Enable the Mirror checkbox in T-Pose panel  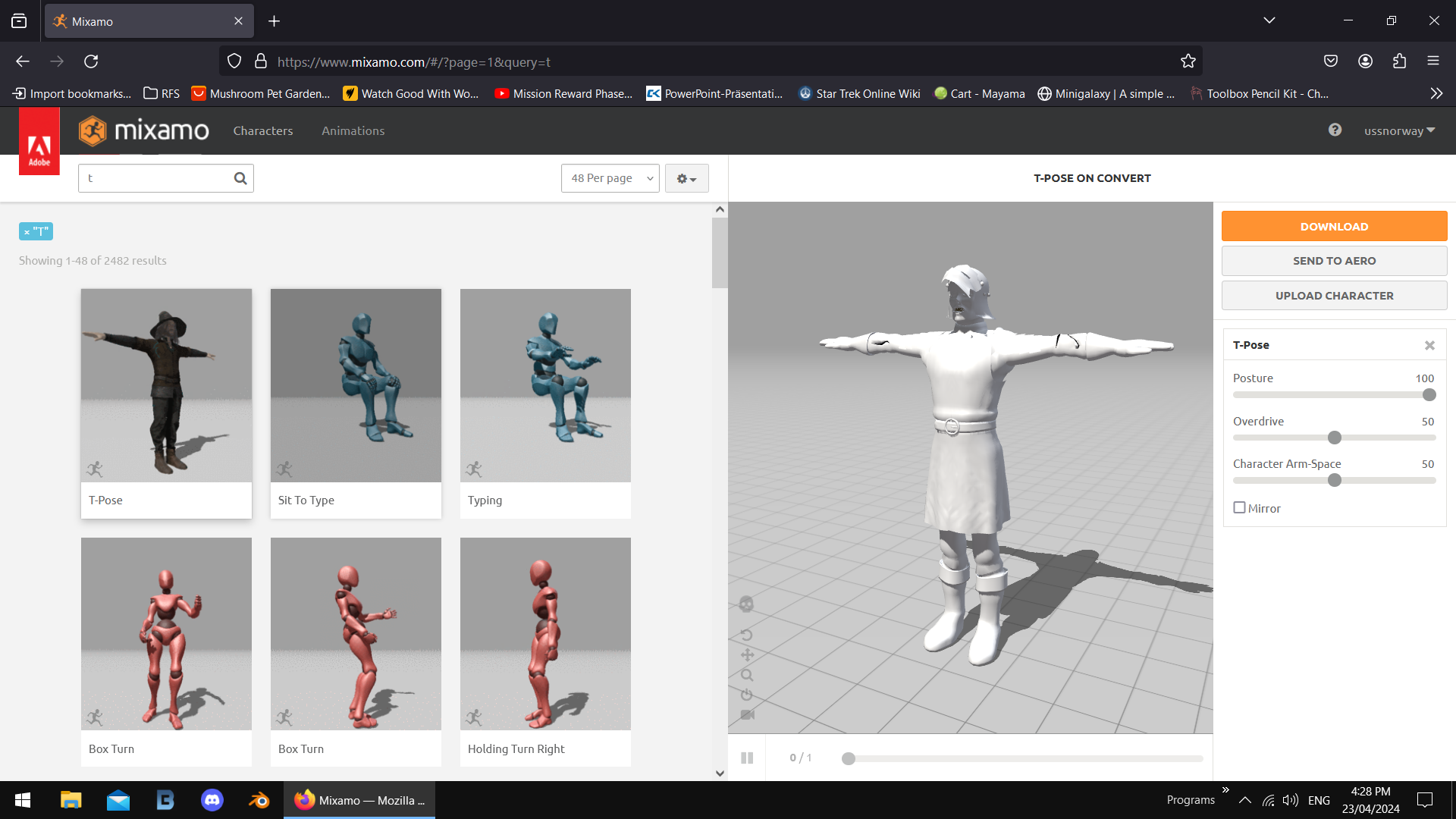pyautogui.click(x=1240, y=507)
